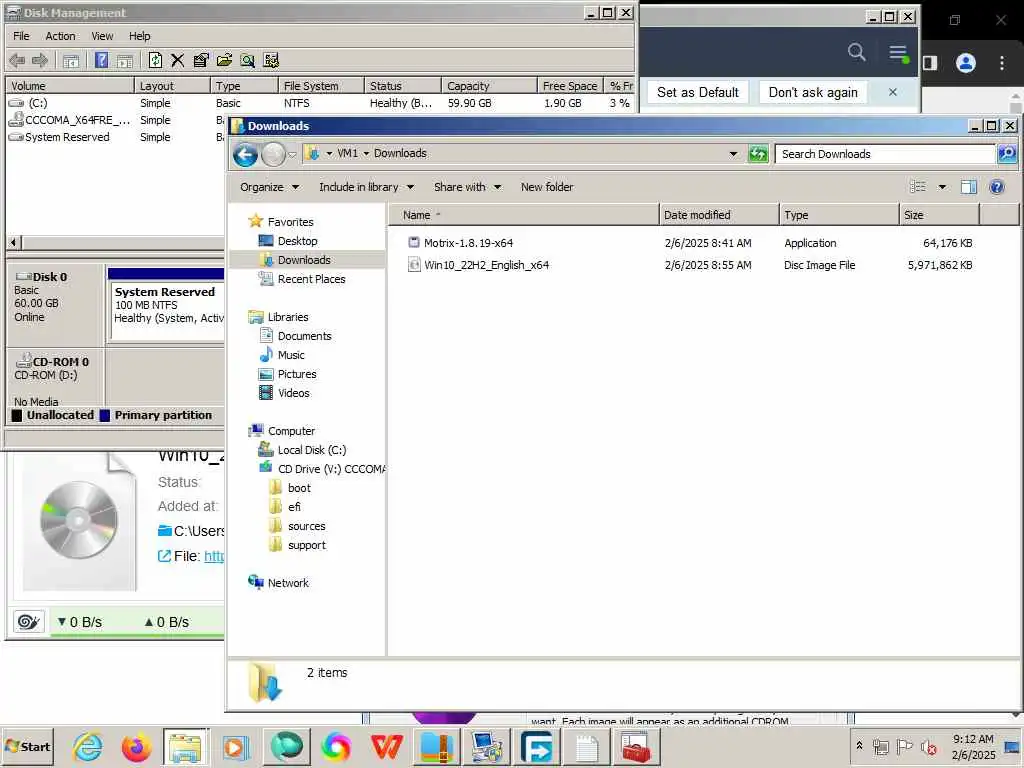This screenshot has height=768, width=1024.
Task: Click the Capacity column header in Disk Management
Action: pos(489,86)
